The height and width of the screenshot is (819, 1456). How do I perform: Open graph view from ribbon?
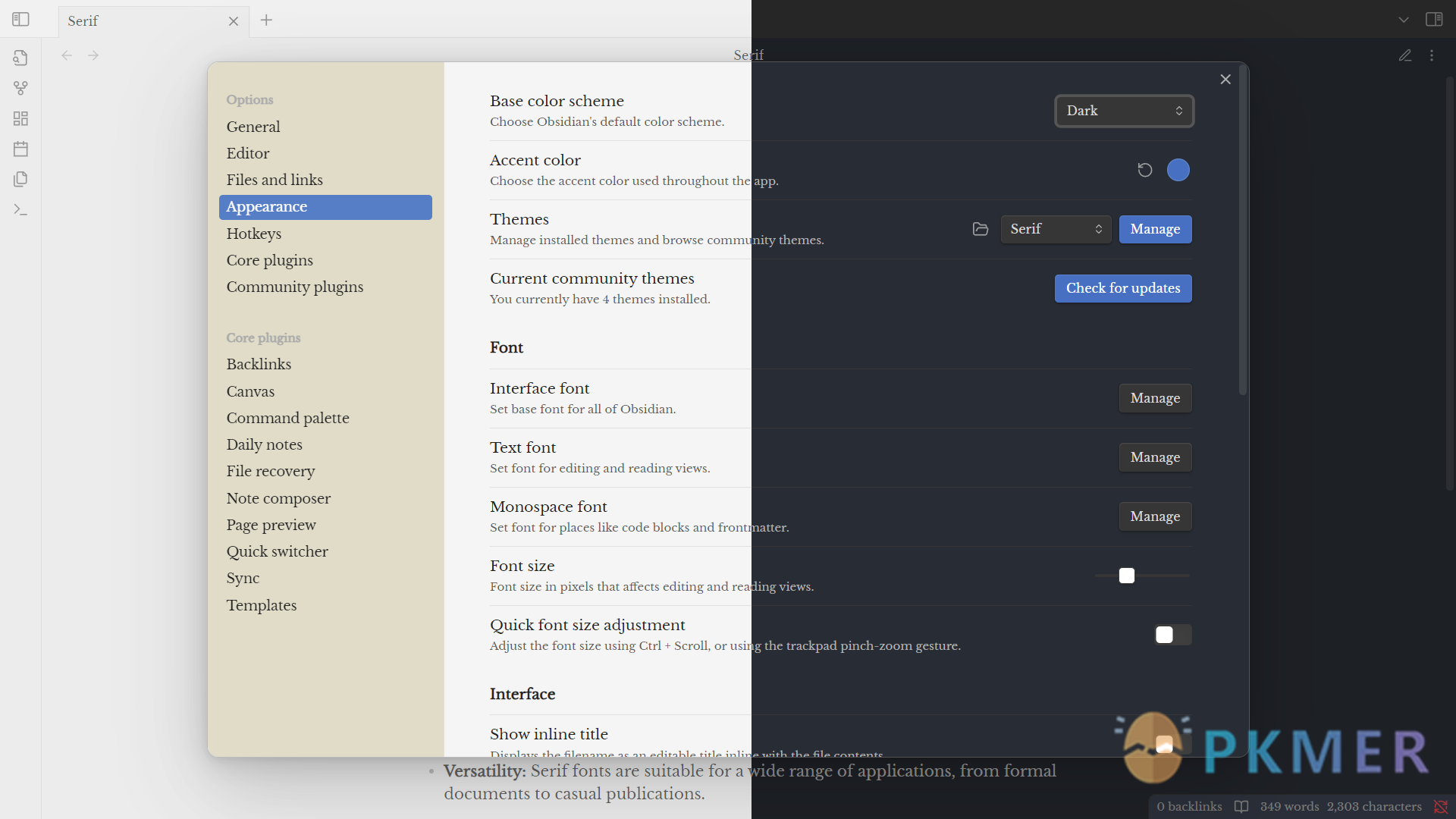tap(20, 88)
